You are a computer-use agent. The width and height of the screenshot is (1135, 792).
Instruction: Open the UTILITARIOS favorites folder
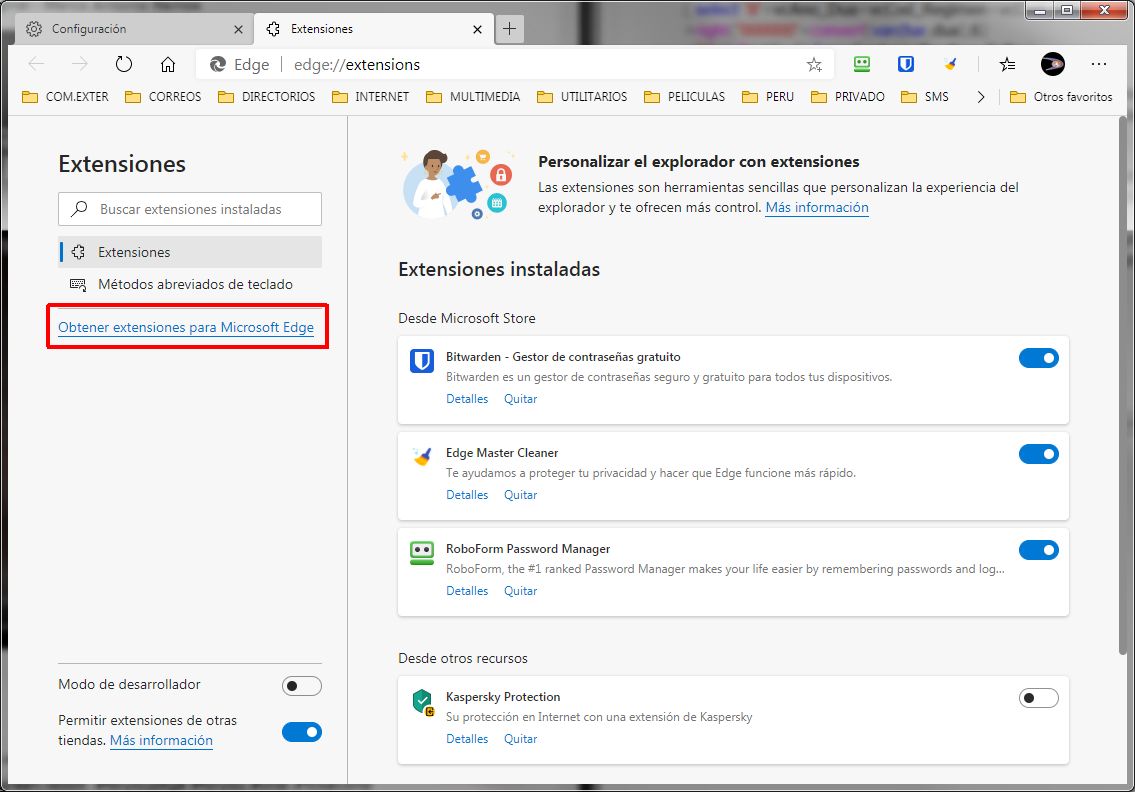coord(582,96)
